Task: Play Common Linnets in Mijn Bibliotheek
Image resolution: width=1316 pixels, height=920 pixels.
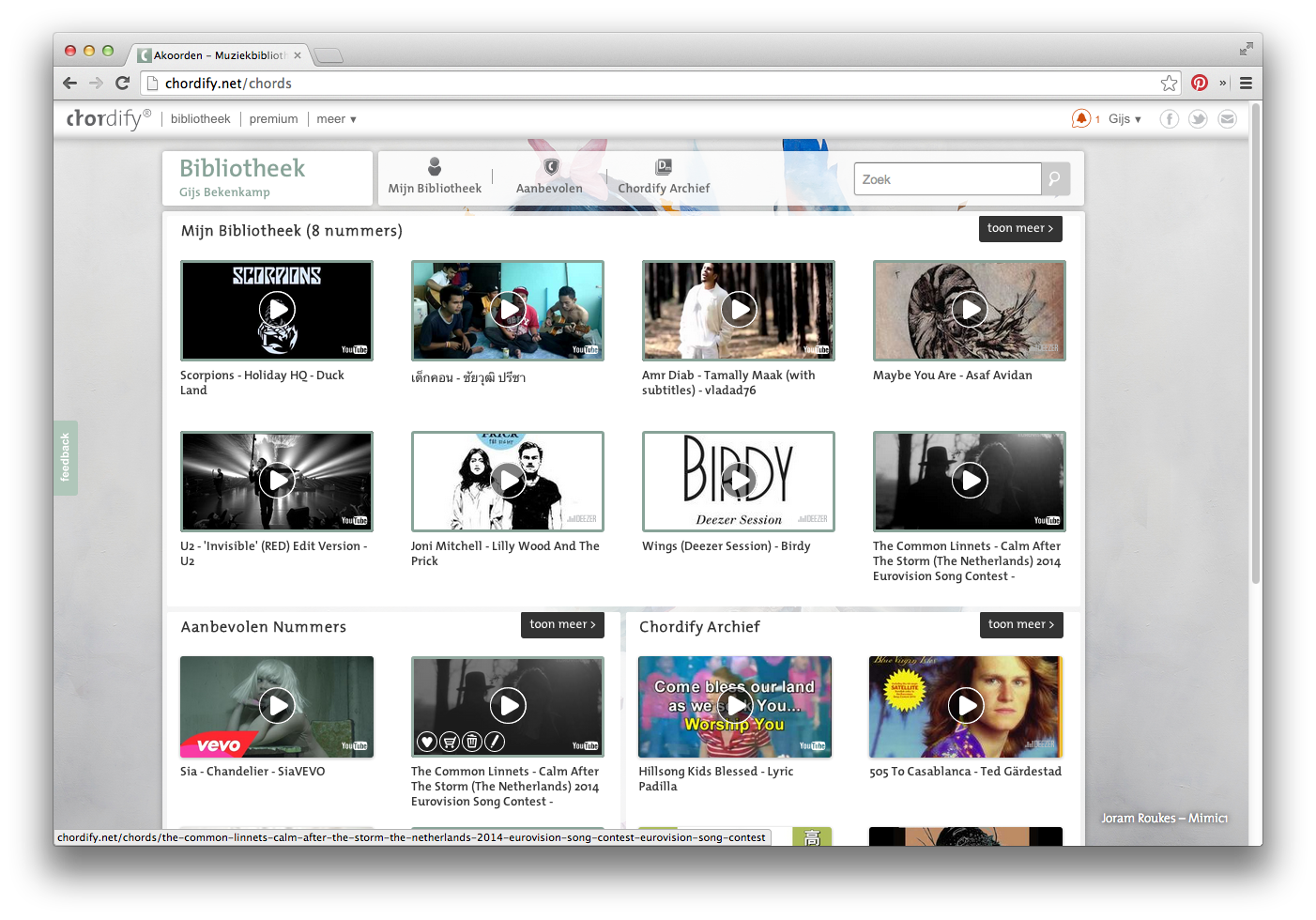Action: [970, 481]
